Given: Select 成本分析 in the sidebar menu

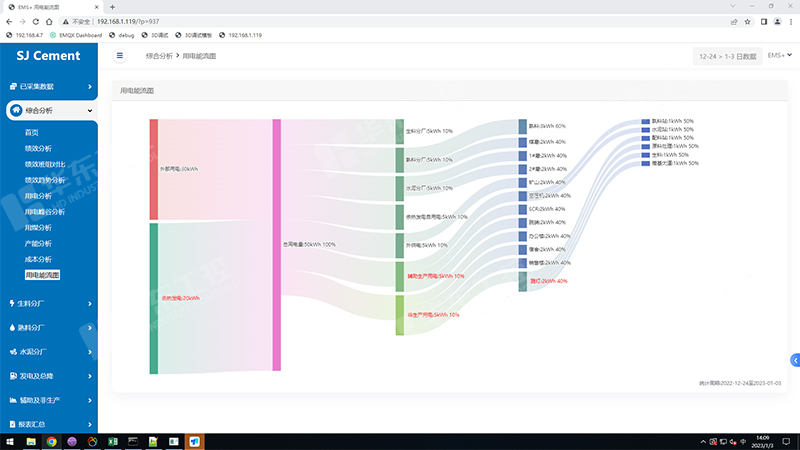Looking at the screenshot, I should tap(38, 259).
